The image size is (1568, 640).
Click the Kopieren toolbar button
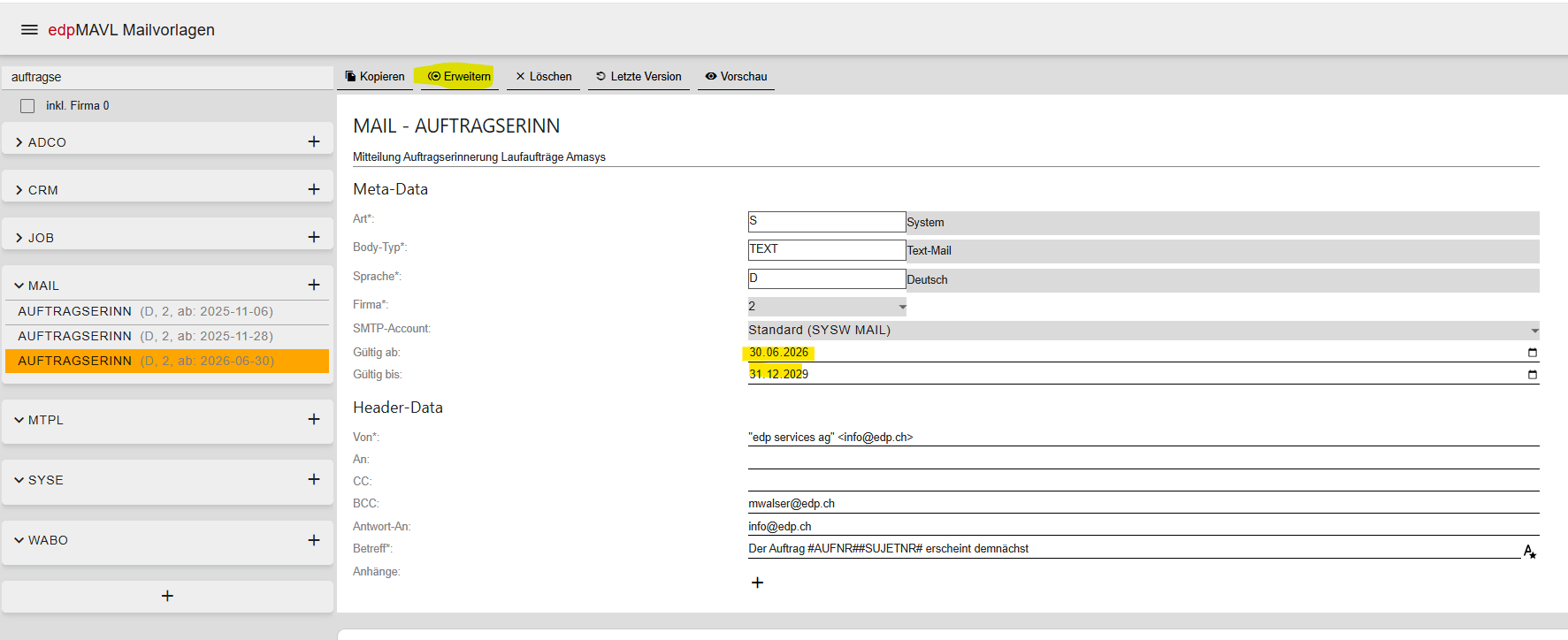[x=375, y=77]
